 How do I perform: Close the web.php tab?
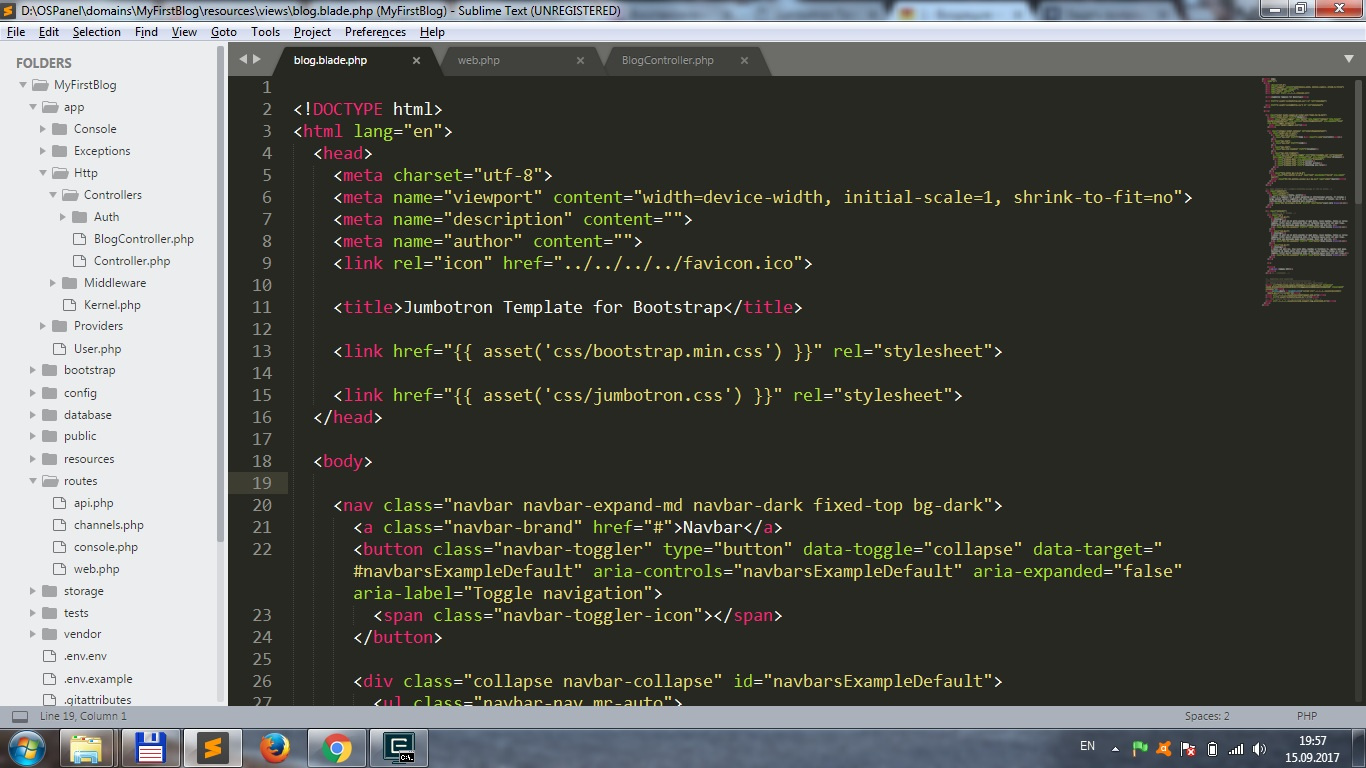(x=580, y=60)
